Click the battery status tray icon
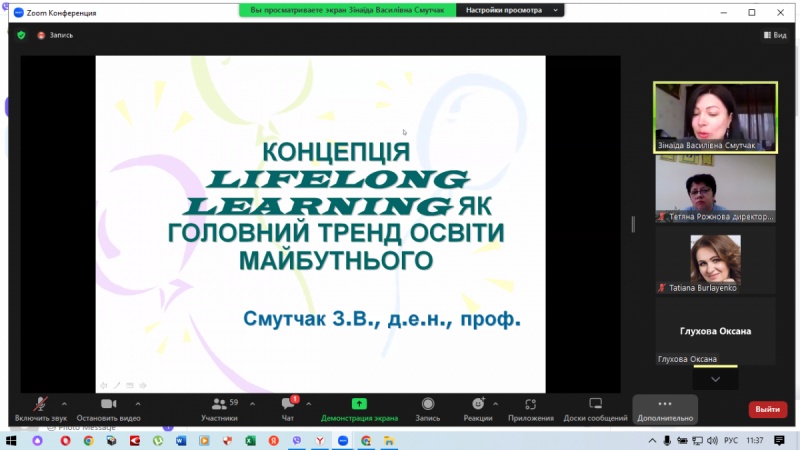The width and height of the screenshot is (800, 450). pos(682,440)
